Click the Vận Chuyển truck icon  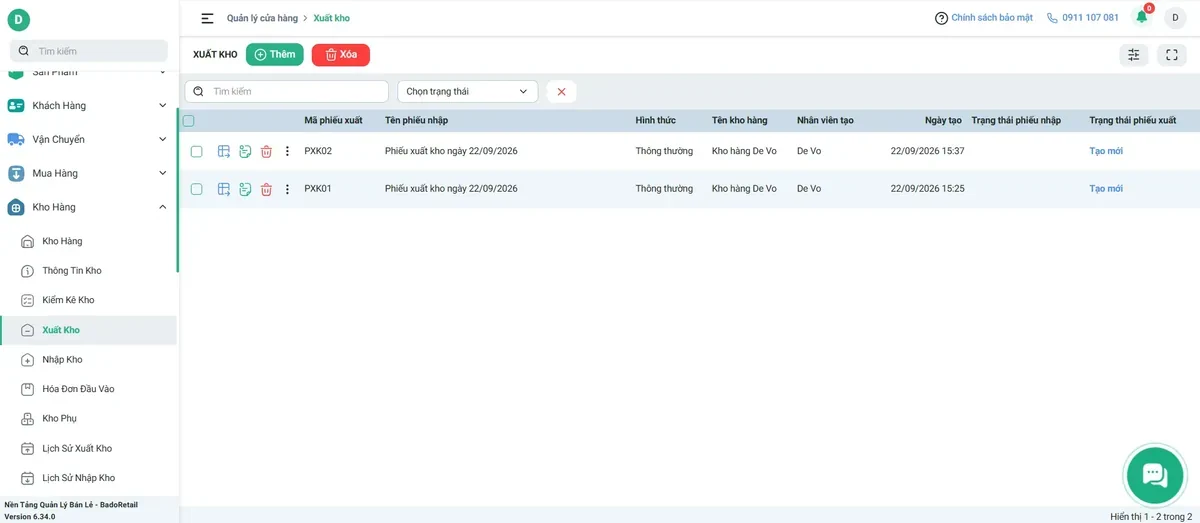click(16, 139)
